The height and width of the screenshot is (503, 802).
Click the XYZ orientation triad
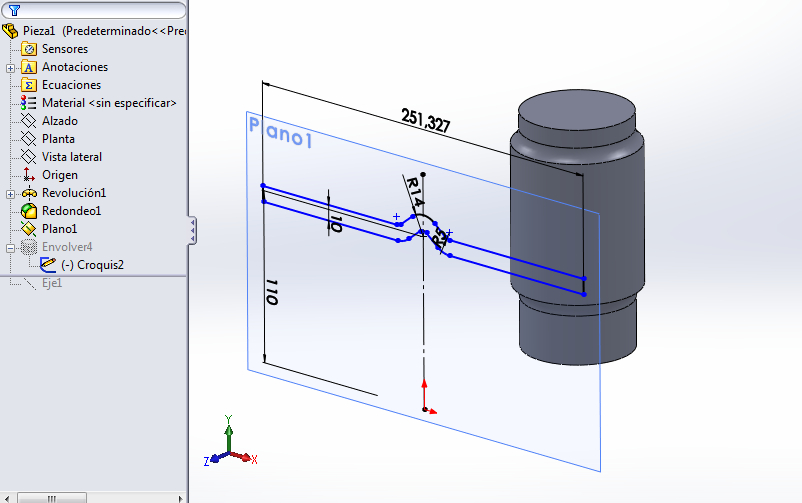(231, 443)
